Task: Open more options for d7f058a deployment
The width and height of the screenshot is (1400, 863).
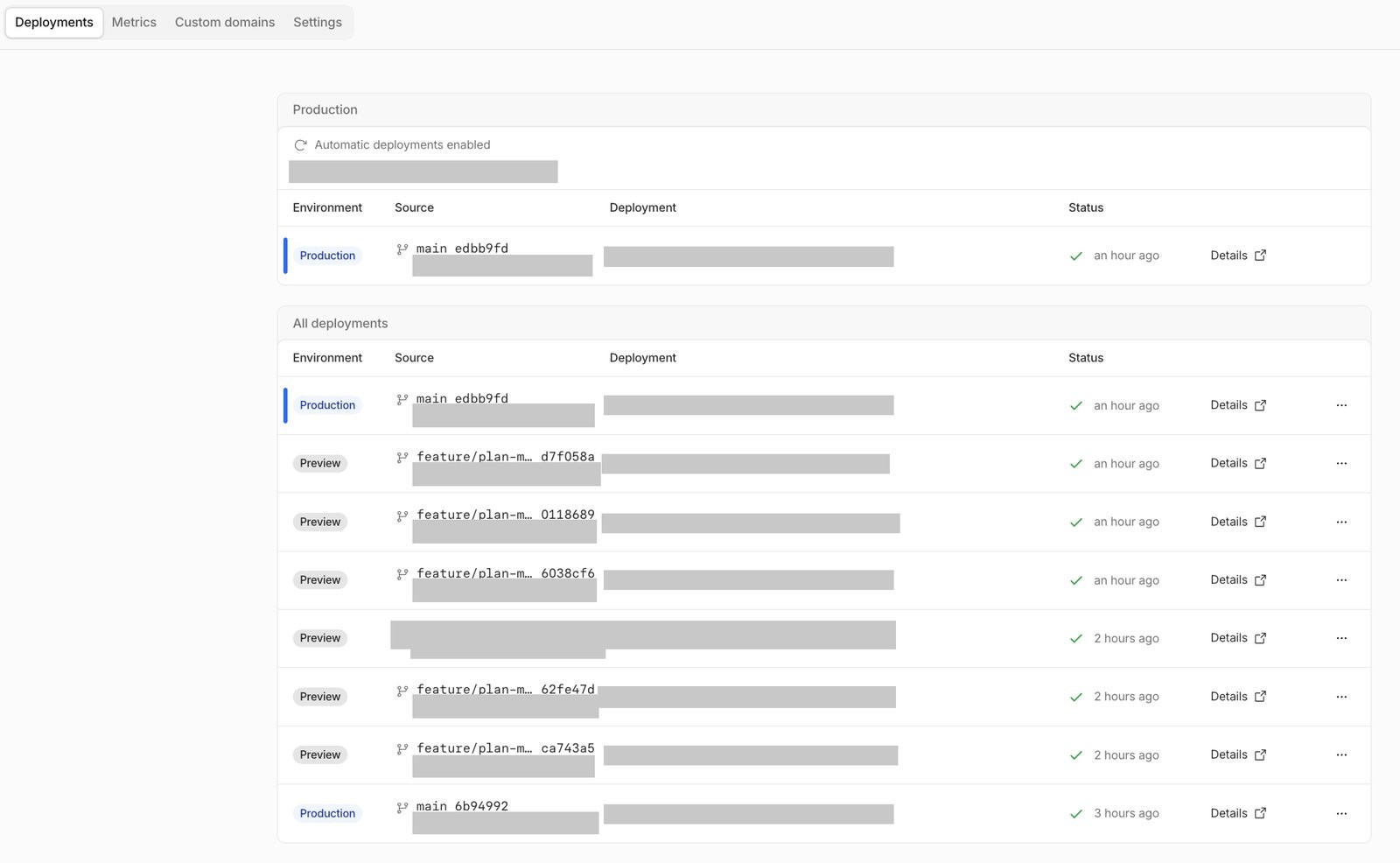Action: [1341, 463]
